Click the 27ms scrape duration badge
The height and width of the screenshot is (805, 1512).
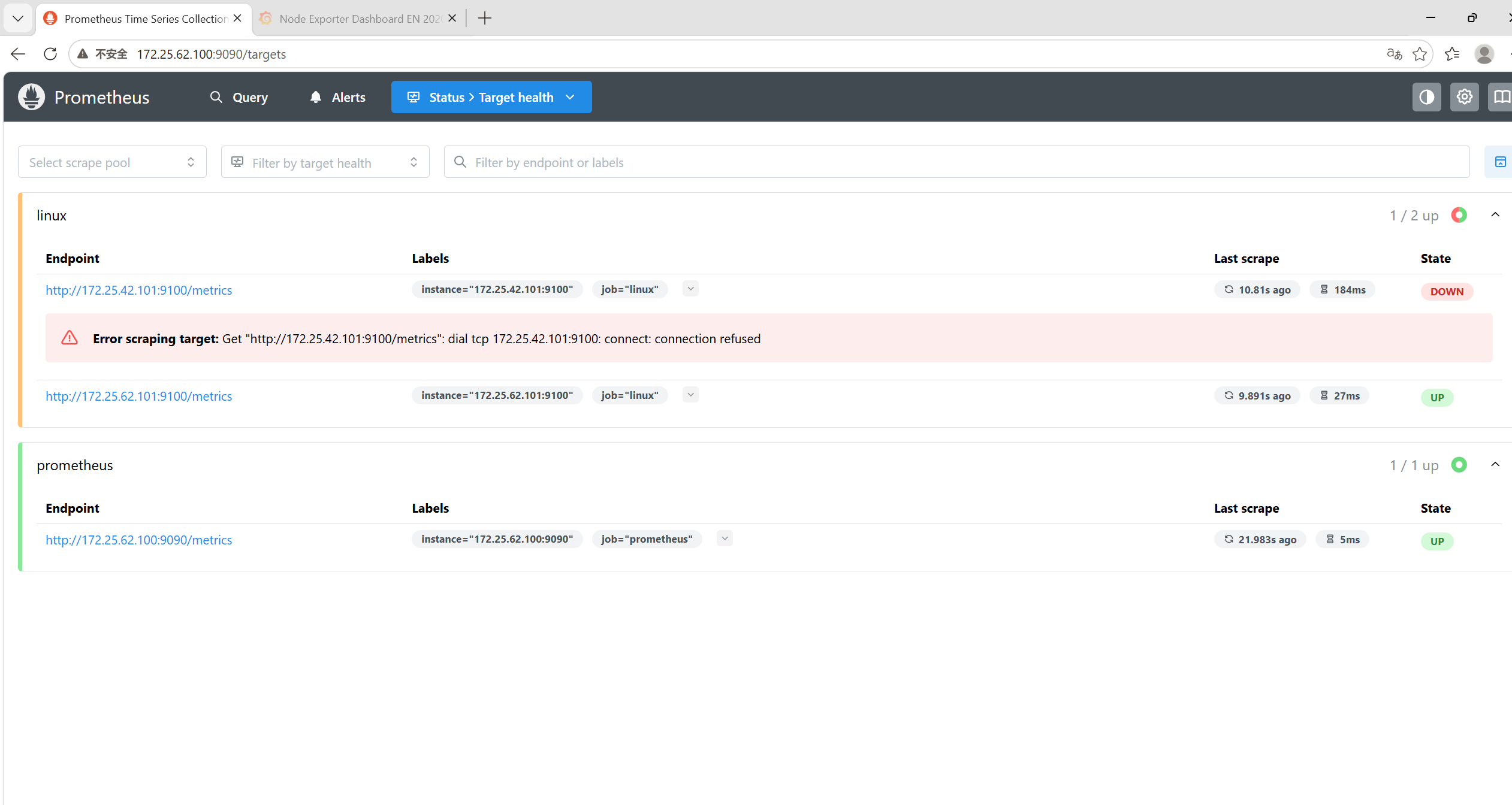click(x=1339, y=396)
